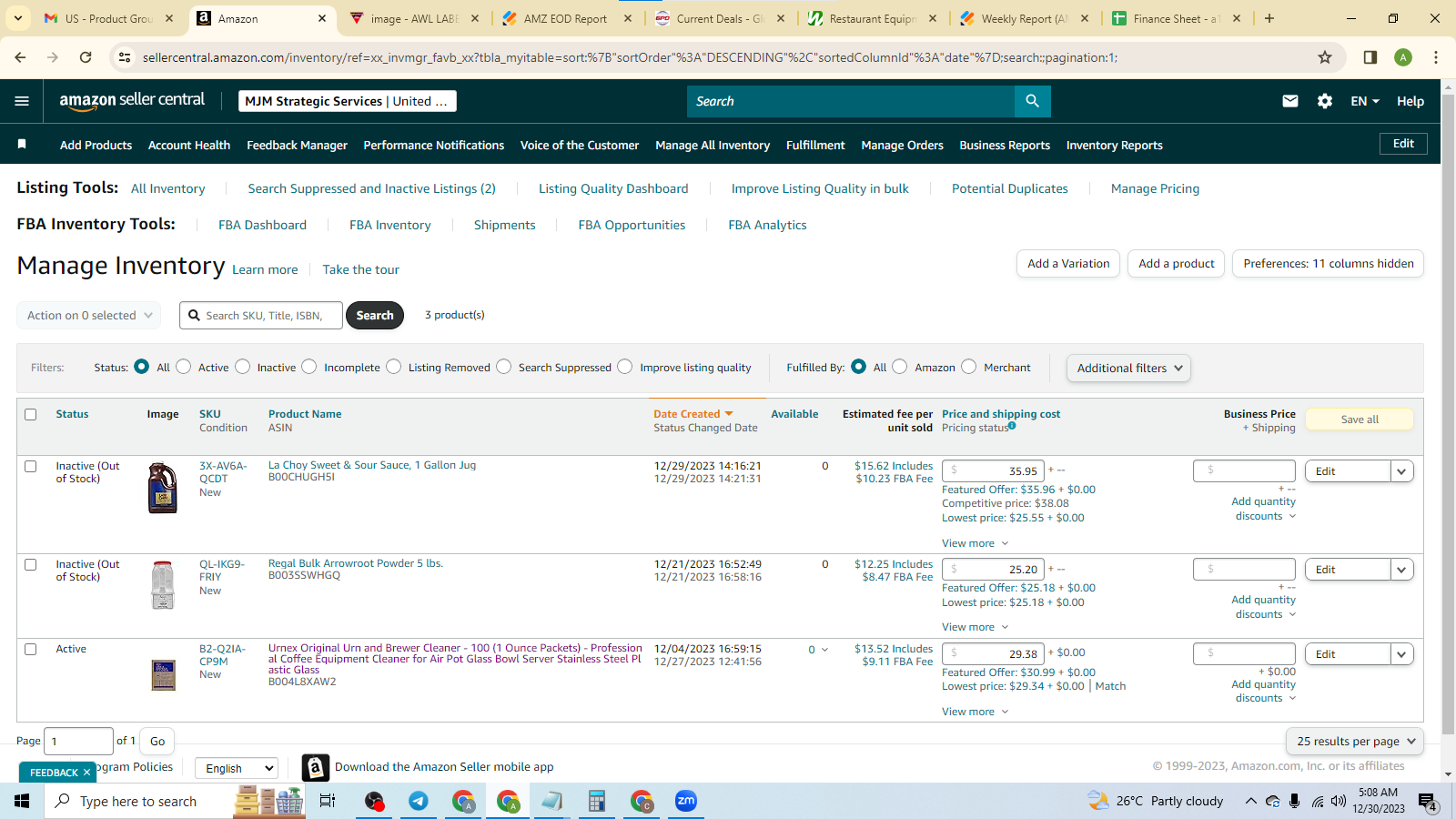Reload the page with the refresh icon
The width and height of the screenshot is (1456, 819).
(x=86, y=57)
